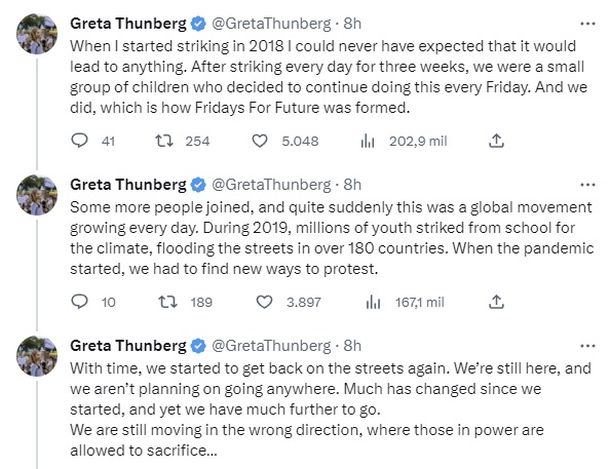Image resolution: width=610 pixels, height=469 pixels.
Task: Click the profile picture on second tweet
Action: 35,198
